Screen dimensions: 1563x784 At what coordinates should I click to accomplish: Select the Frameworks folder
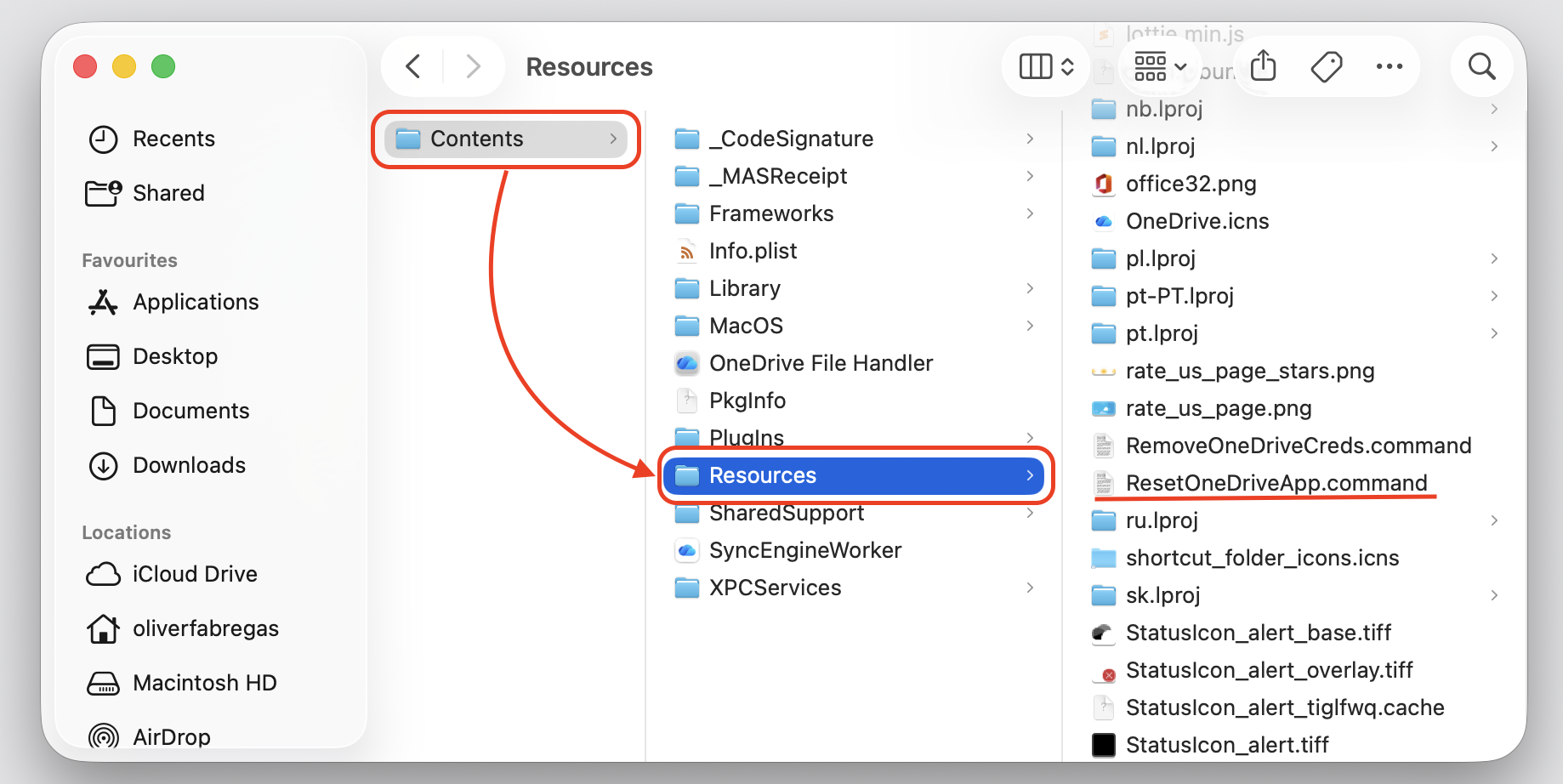[x=854, y=213]
